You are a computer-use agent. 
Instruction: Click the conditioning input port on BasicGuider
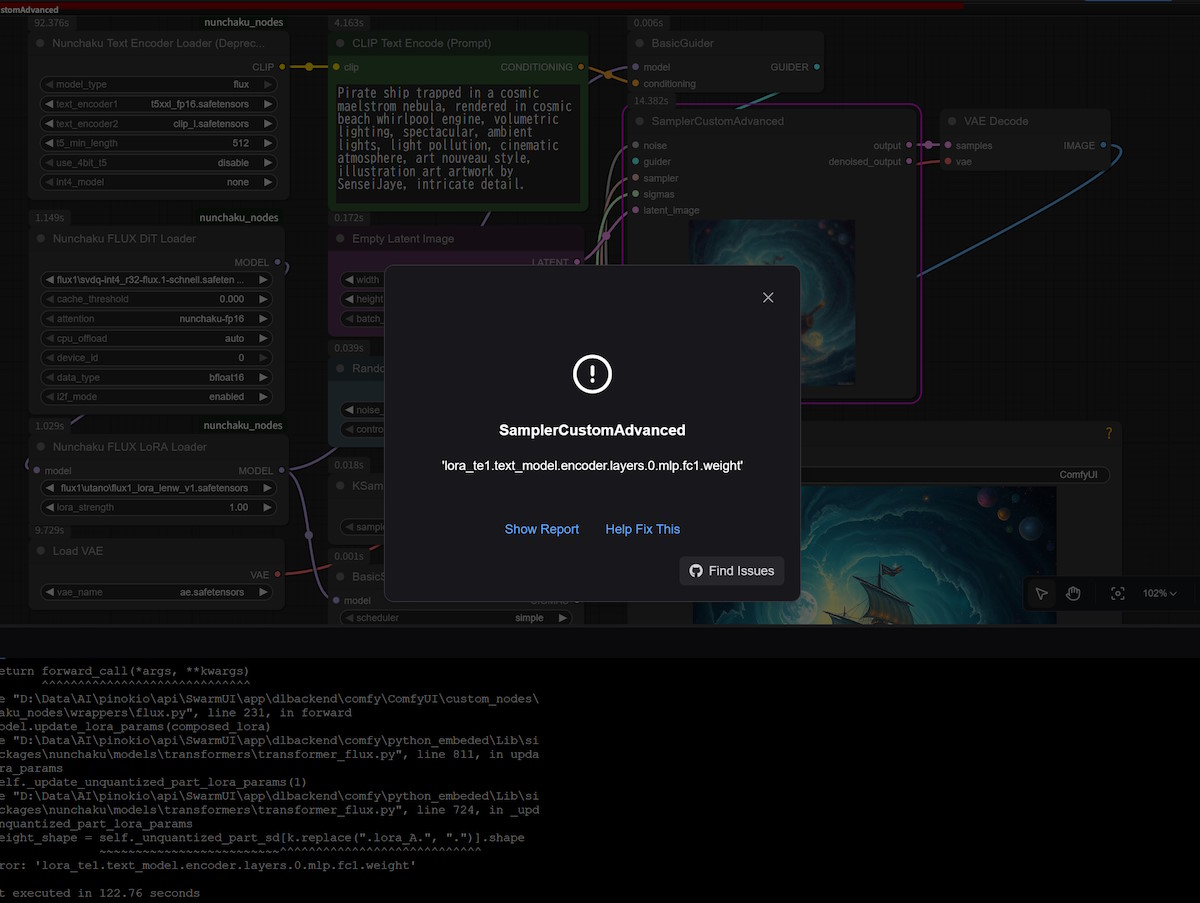(x=634, y=83)
